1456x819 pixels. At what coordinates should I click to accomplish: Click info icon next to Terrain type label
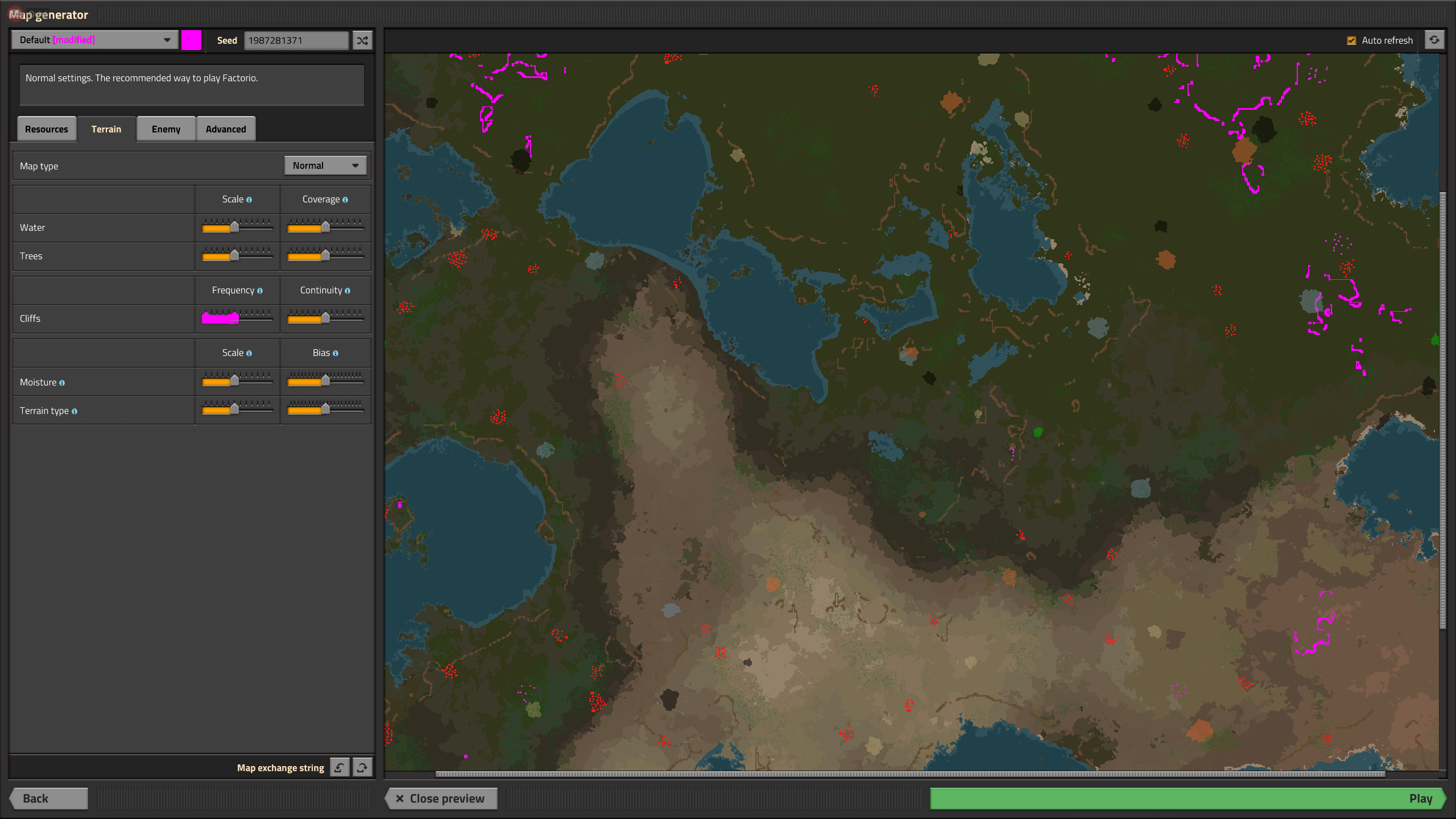pos(75,411)
